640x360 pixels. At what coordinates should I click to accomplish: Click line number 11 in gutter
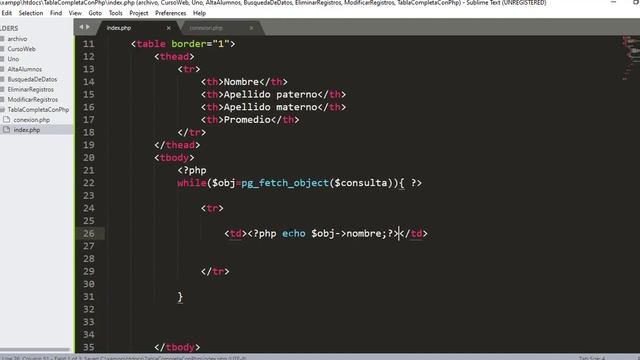point(89,44)
